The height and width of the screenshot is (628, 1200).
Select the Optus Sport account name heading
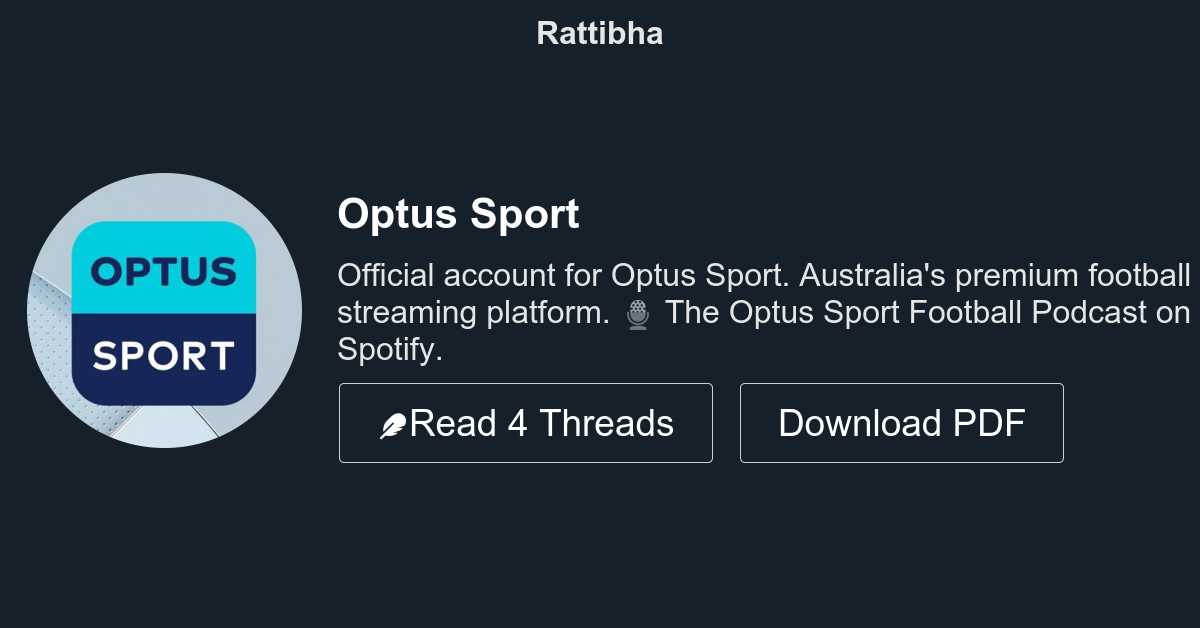coord(458,214)
